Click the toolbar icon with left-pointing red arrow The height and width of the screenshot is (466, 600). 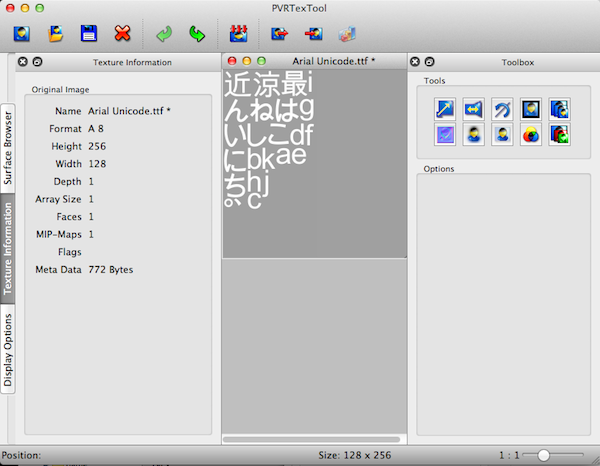(x=314, y=34)
